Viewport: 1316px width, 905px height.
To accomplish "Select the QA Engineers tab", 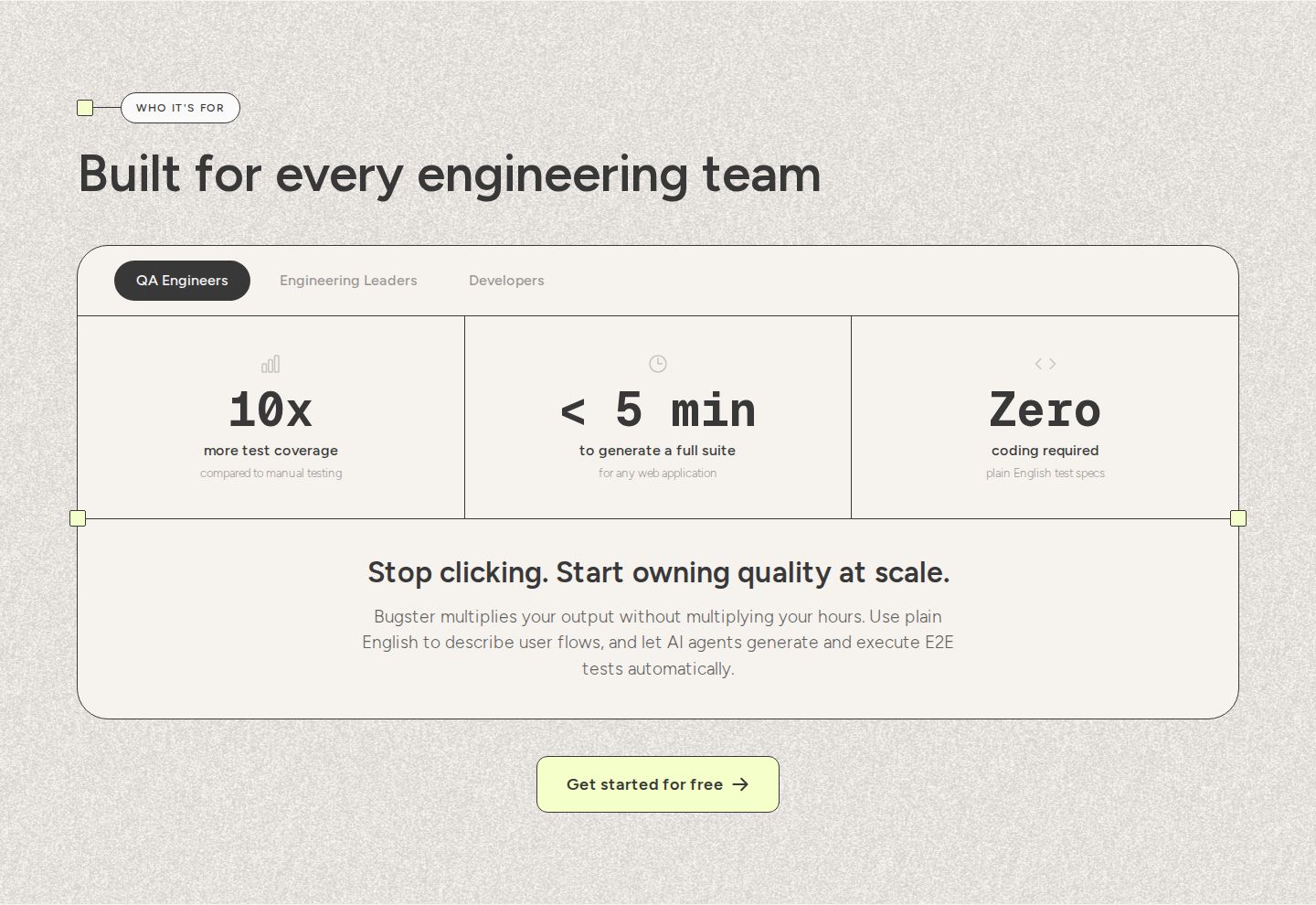I will tap(182, 281).
